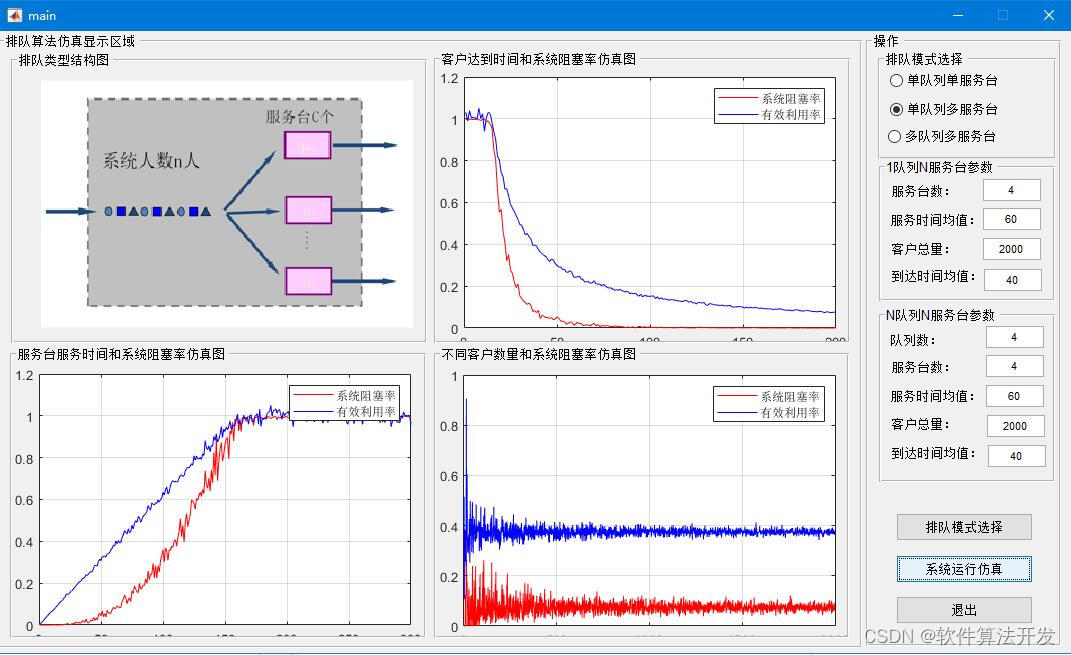
Task: Click the 服务台C个 text in diagram
Action: pos(300,117)
